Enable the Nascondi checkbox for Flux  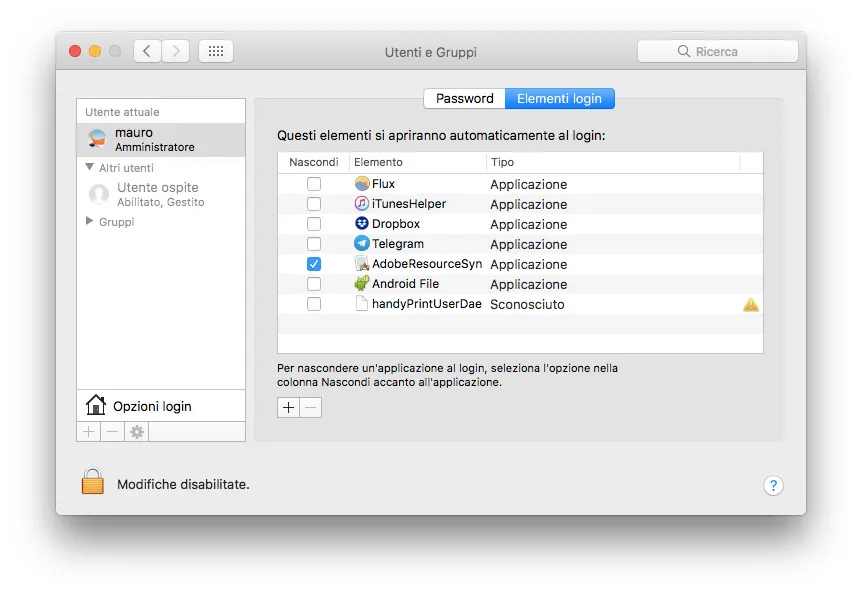tap(314, 184)
